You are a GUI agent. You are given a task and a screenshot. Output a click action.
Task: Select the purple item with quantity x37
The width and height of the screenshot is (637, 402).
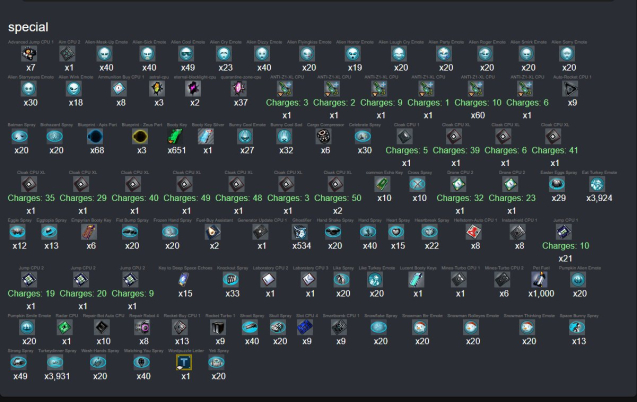(x=240, y=88)
